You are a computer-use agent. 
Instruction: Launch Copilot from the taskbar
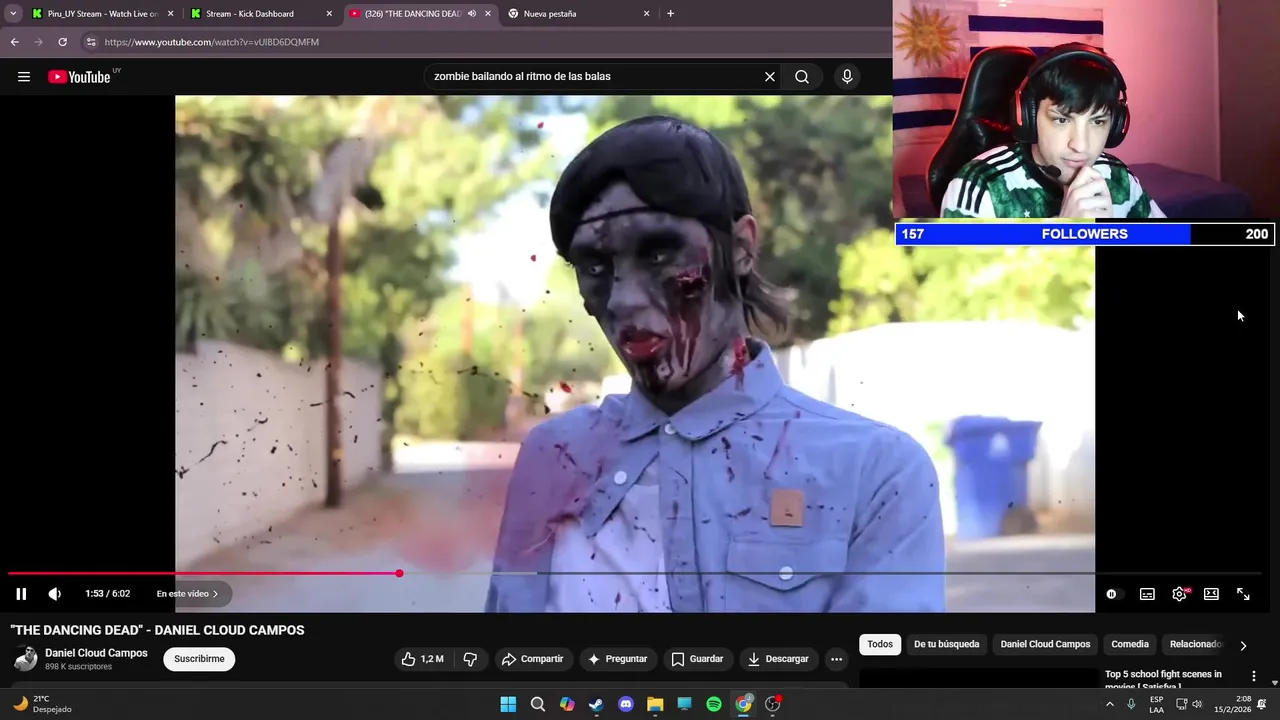[567, 704]
